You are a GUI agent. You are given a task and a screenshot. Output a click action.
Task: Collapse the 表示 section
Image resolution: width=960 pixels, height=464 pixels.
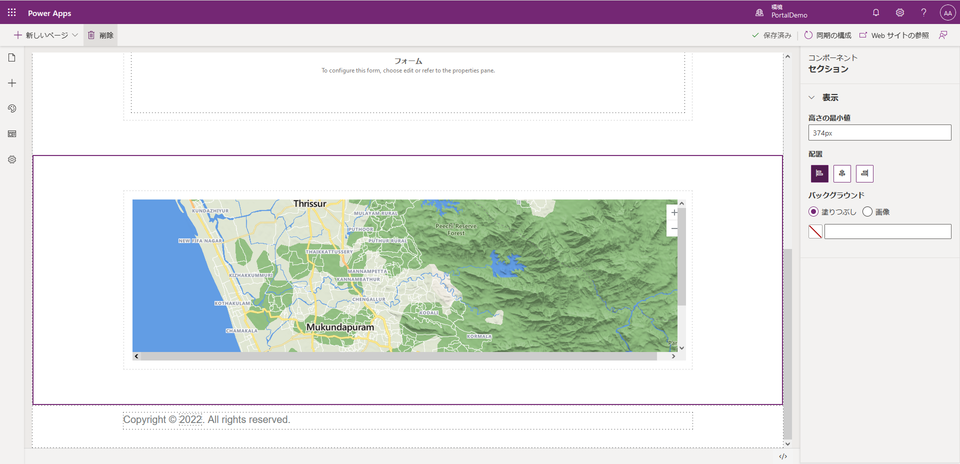[x=813, y=97]
